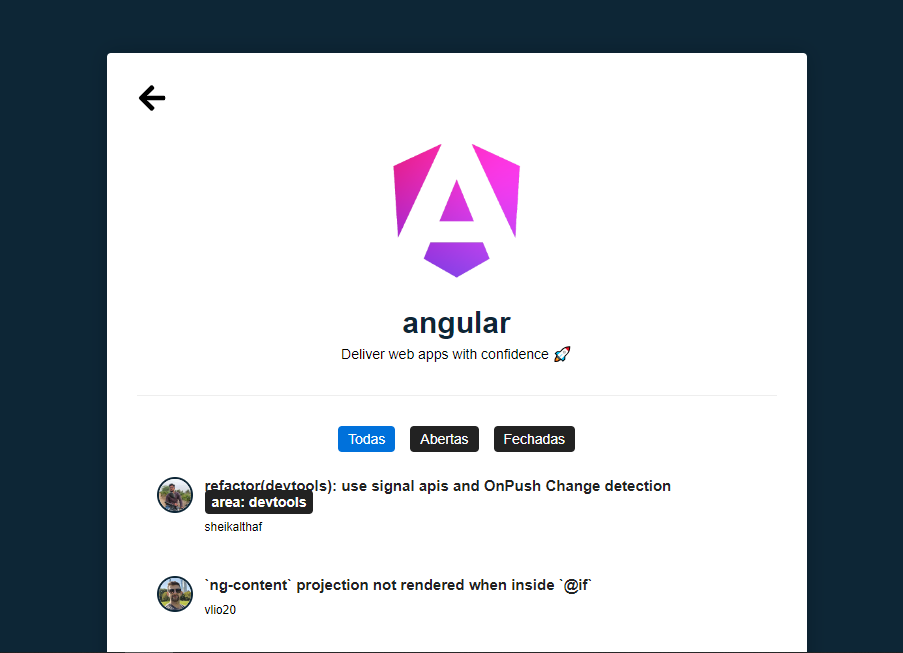The height and width of the screenshot is (653, 903).
Task: Go back using the left arrow icon
Action: point(152,98)
